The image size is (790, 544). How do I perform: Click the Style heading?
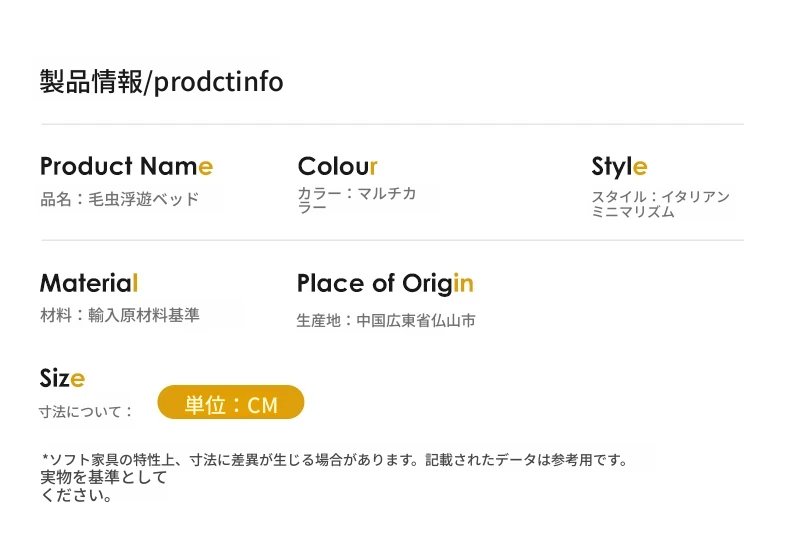(x=619, y=166)
